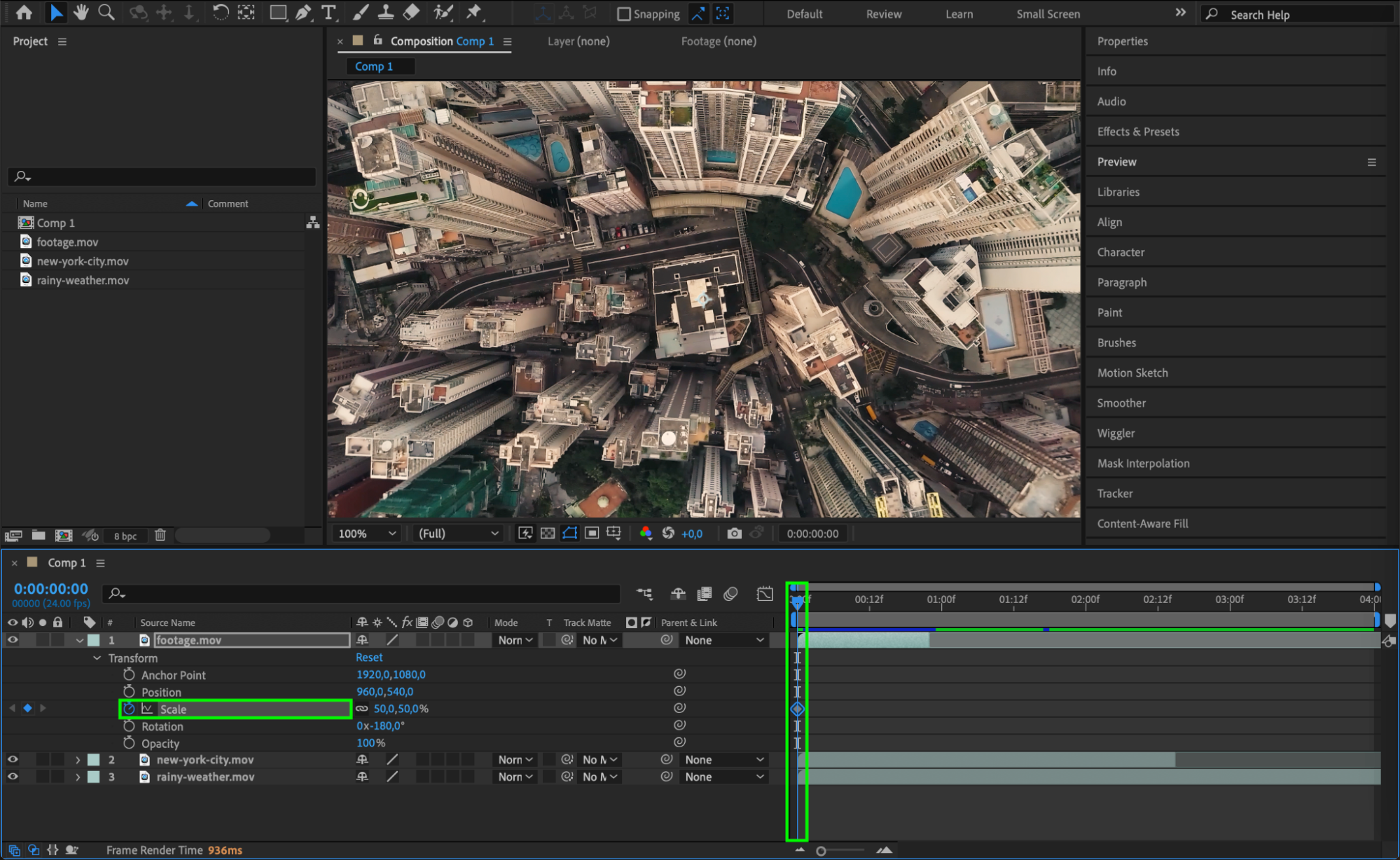
Task: Click Reset for Transform
Action: point(369,657)
